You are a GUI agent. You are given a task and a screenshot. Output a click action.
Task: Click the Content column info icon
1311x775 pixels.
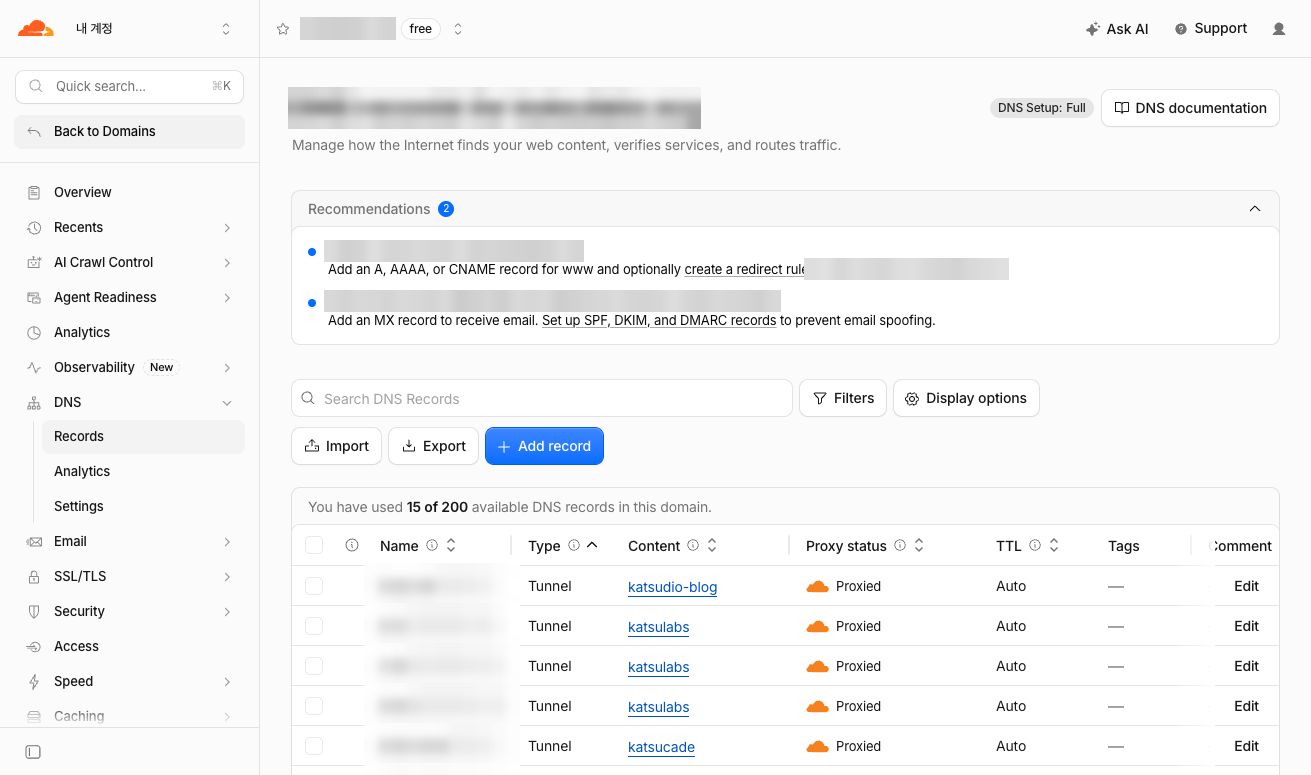click(692, 546)
